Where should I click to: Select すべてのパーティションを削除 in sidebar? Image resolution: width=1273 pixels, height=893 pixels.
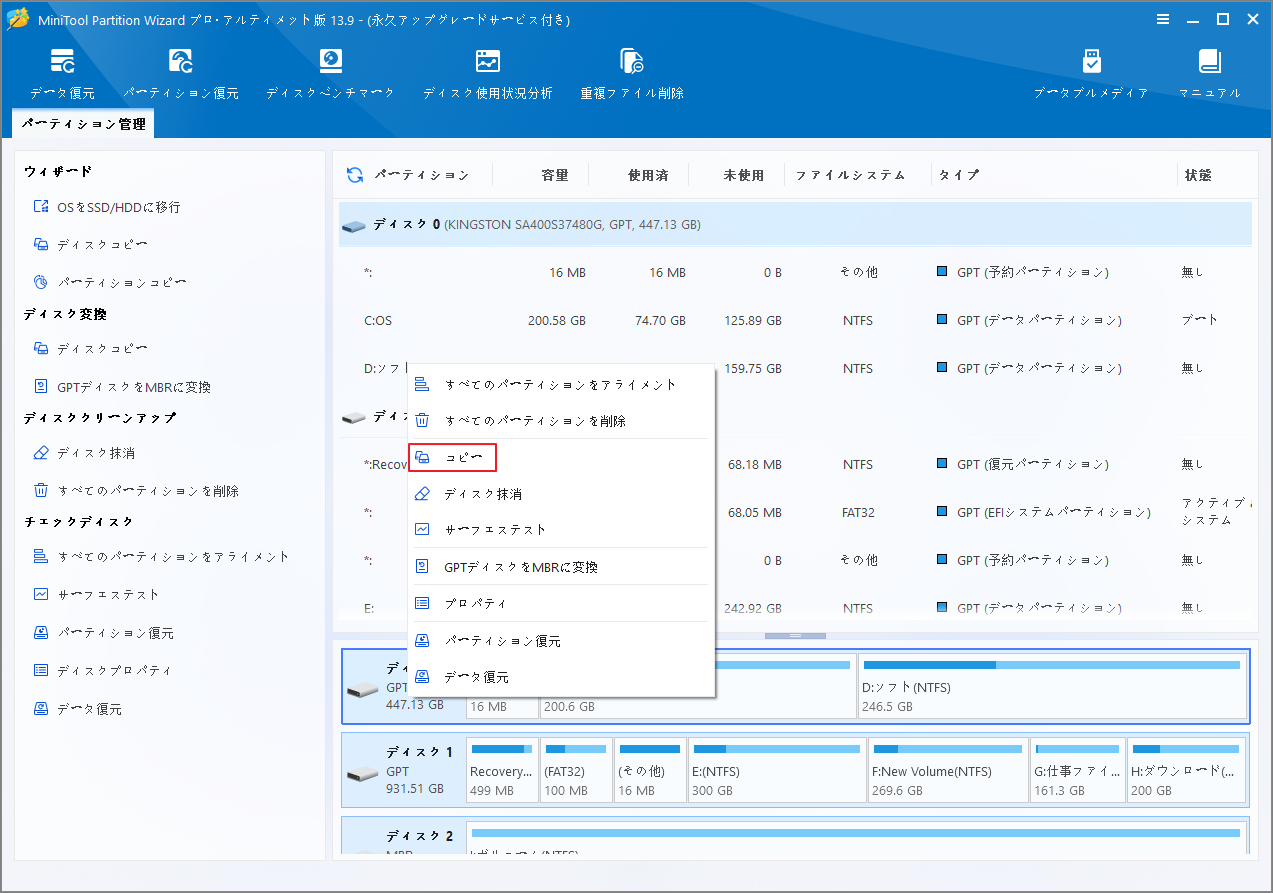[x=135, y=491]
